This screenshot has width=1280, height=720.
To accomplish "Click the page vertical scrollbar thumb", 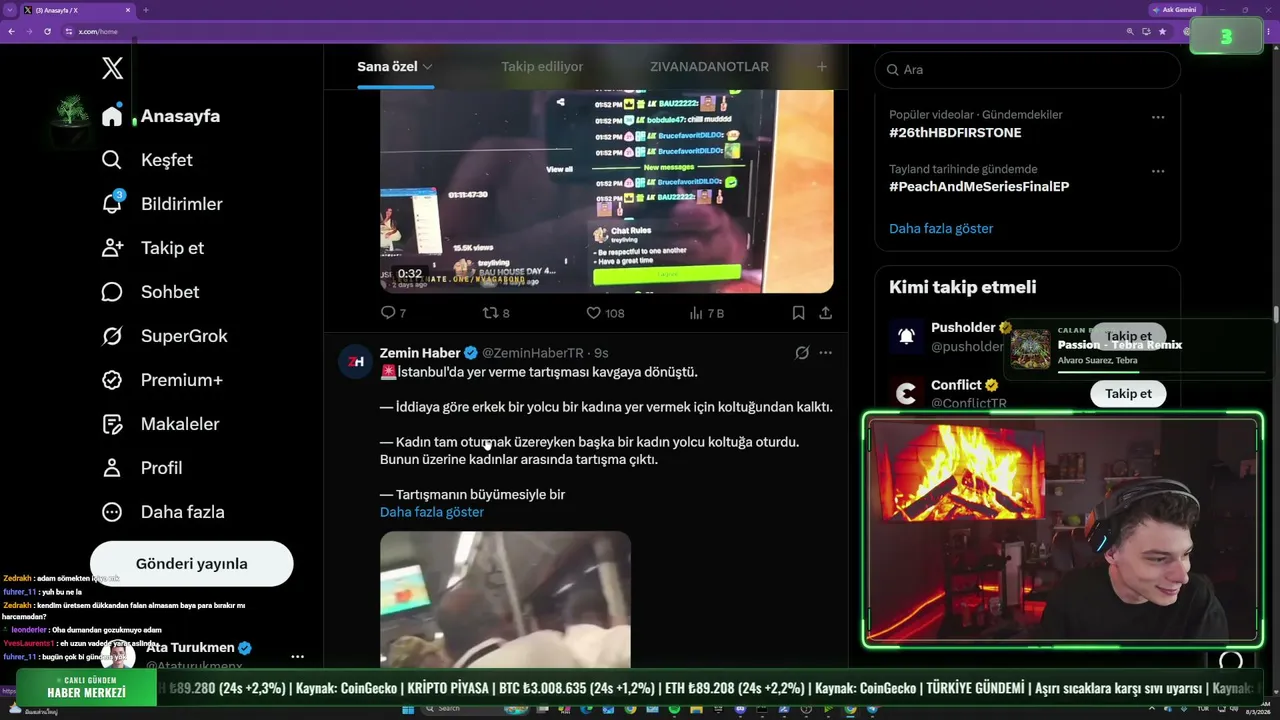I will pyautogui.click(x=1276, y=315).
